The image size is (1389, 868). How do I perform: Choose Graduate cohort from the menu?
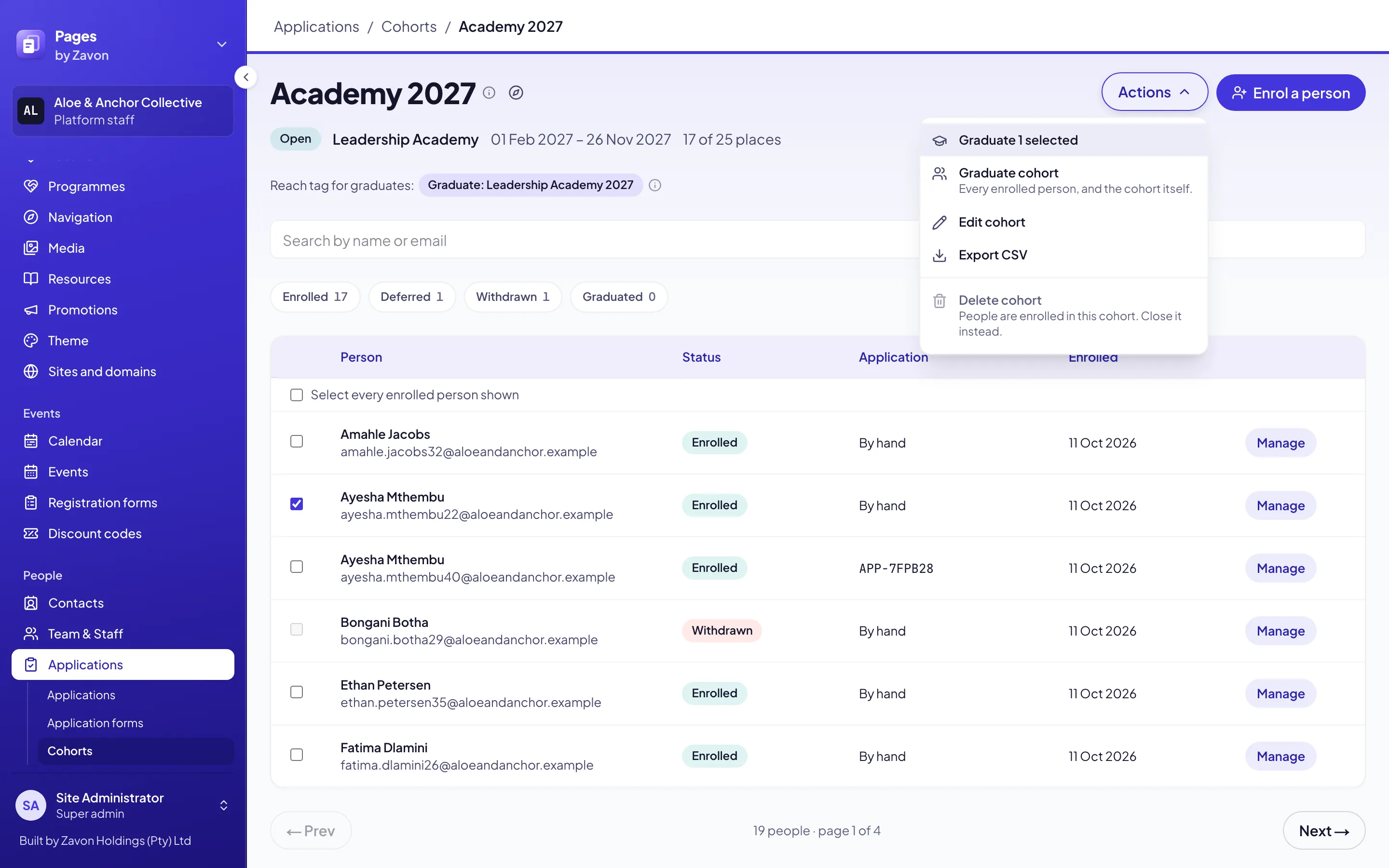coord(1063,180)
